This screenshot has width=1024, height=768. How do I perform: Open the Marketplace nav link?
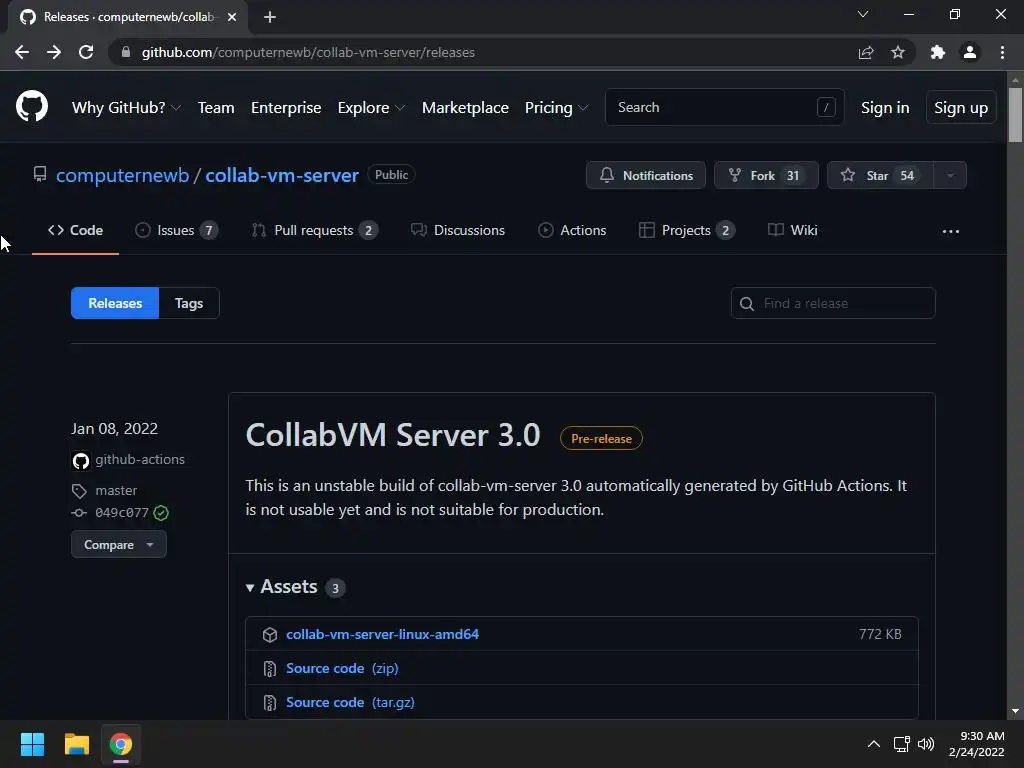pyautogui.click(x=465, y=108)
